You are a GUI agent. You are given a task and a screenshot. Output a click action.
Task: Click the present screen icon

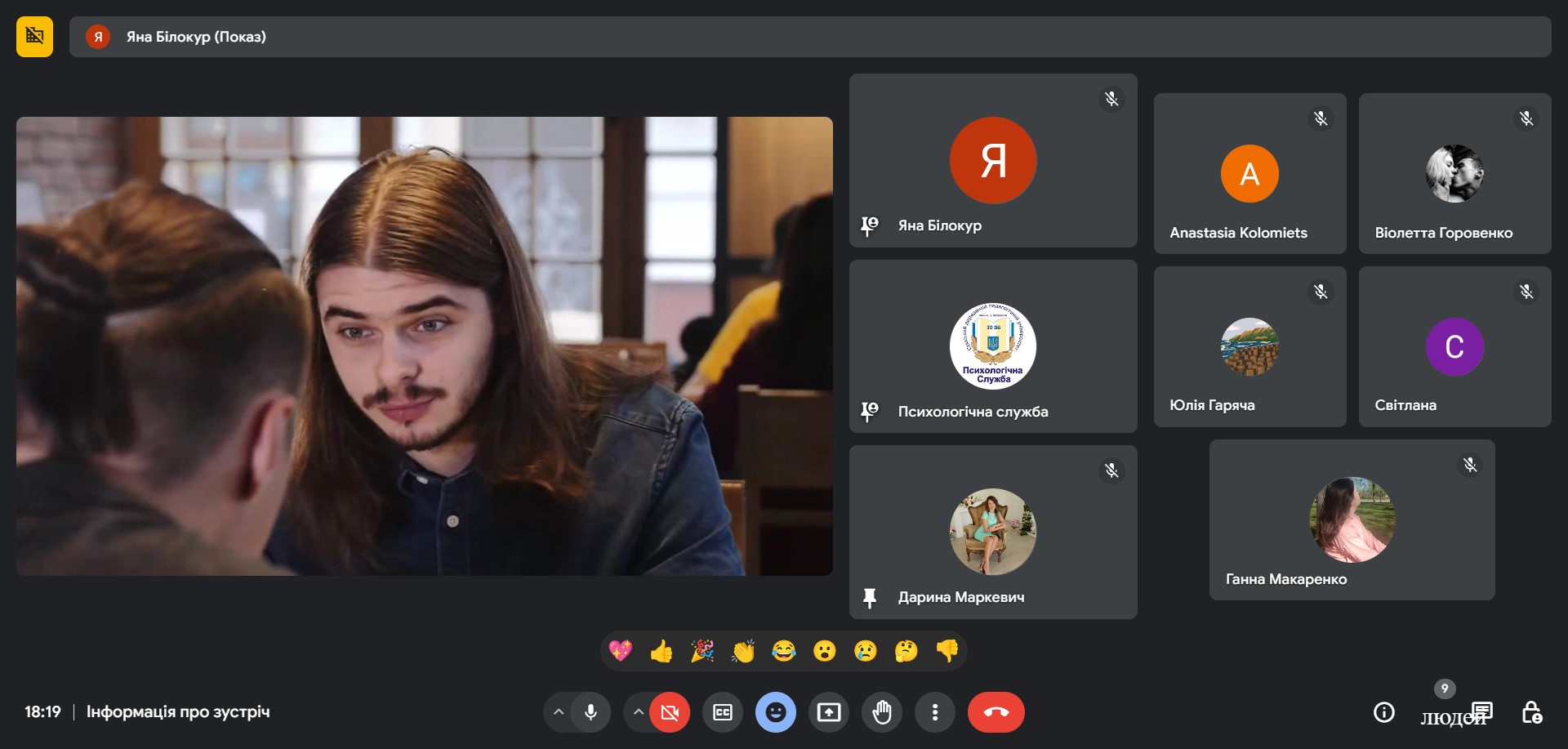[x=829, y=712]
